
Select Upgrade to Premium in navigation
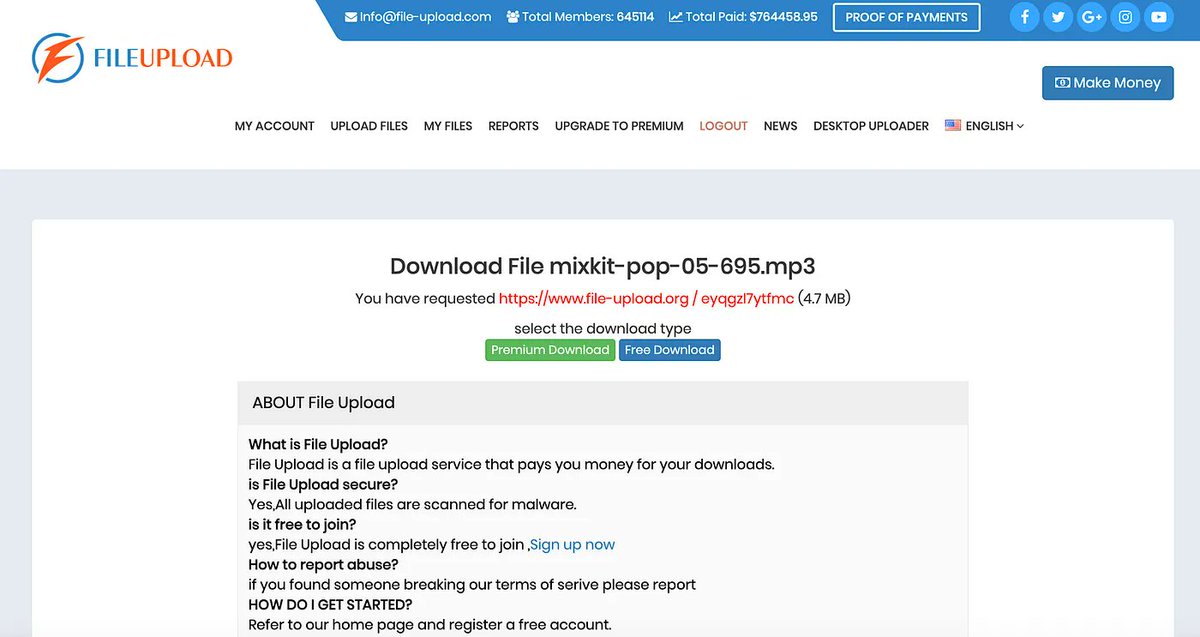(619, 126)
